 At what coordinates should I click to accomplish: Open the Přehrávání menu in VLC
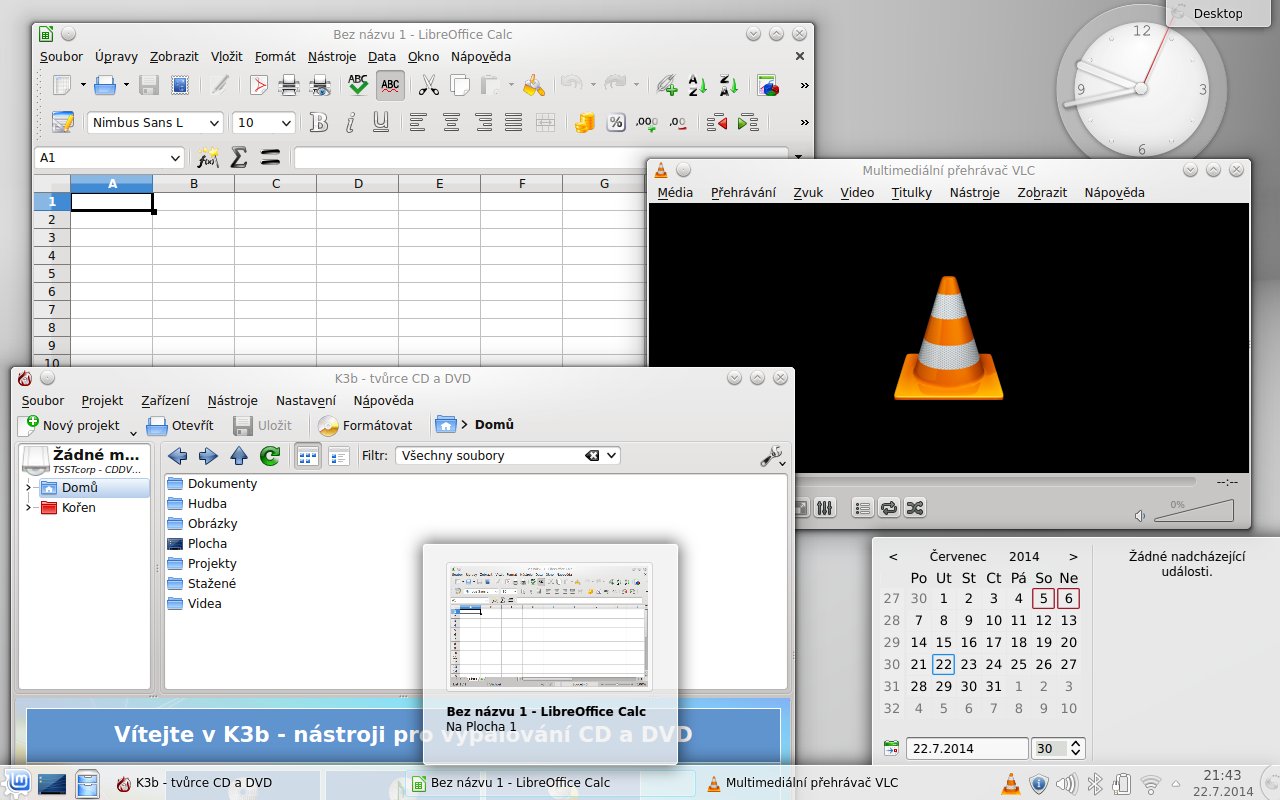[x=743, y=192]
